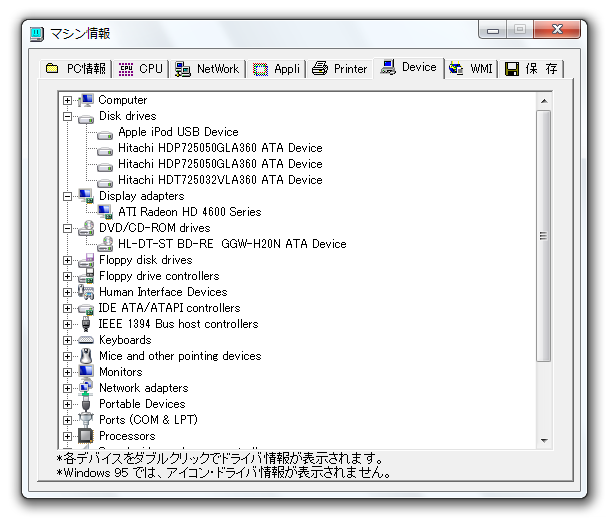Click the Ports (COM & LPT) icon
Screen dimensions: 610x522
[x=86, y=420]
